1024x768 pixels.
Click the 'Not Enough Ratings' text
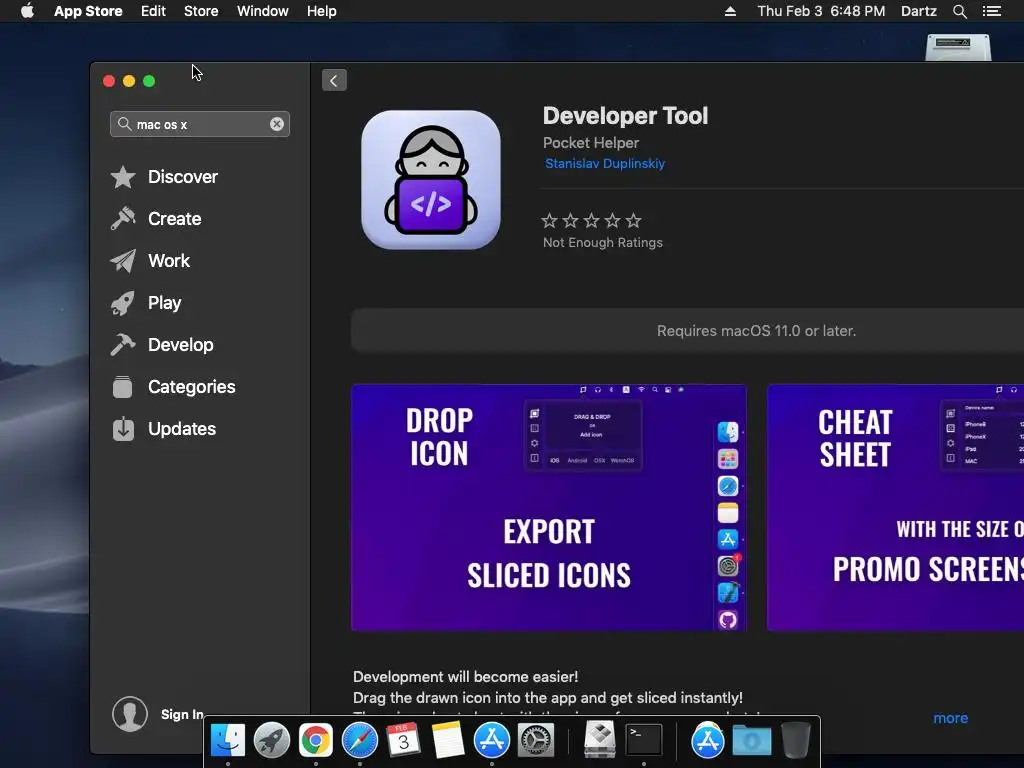click(603, 242)
